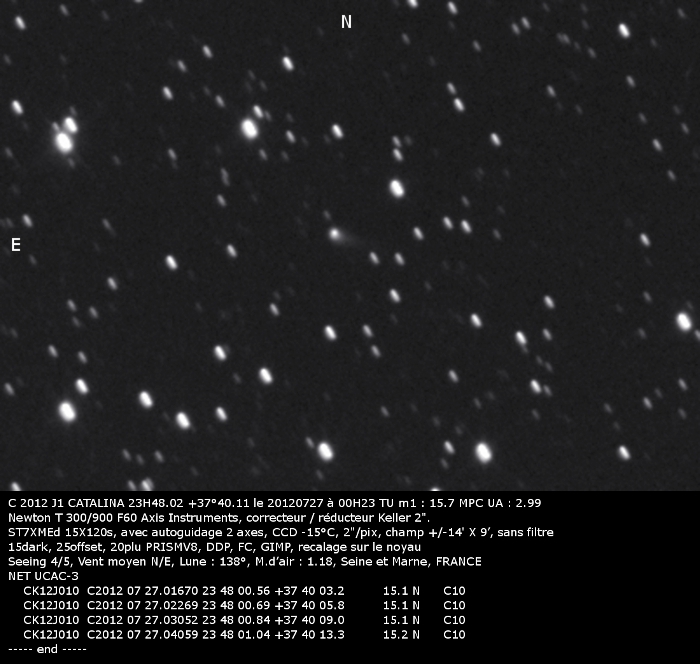Click the E east direction label

click(x=15, y=245)
